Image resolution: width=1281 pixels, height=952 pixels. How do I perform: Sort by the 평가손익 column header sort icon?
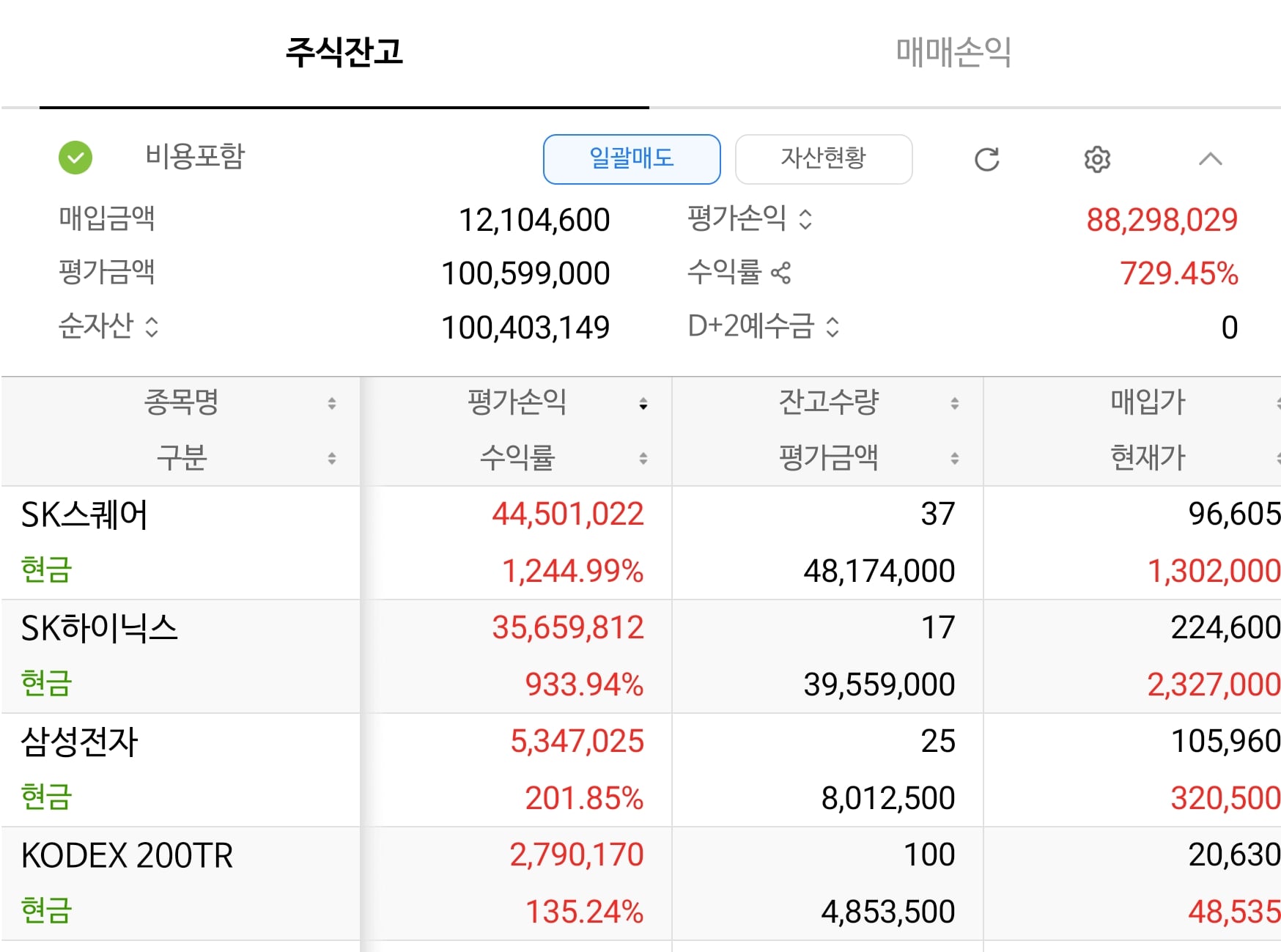point(643,403)
